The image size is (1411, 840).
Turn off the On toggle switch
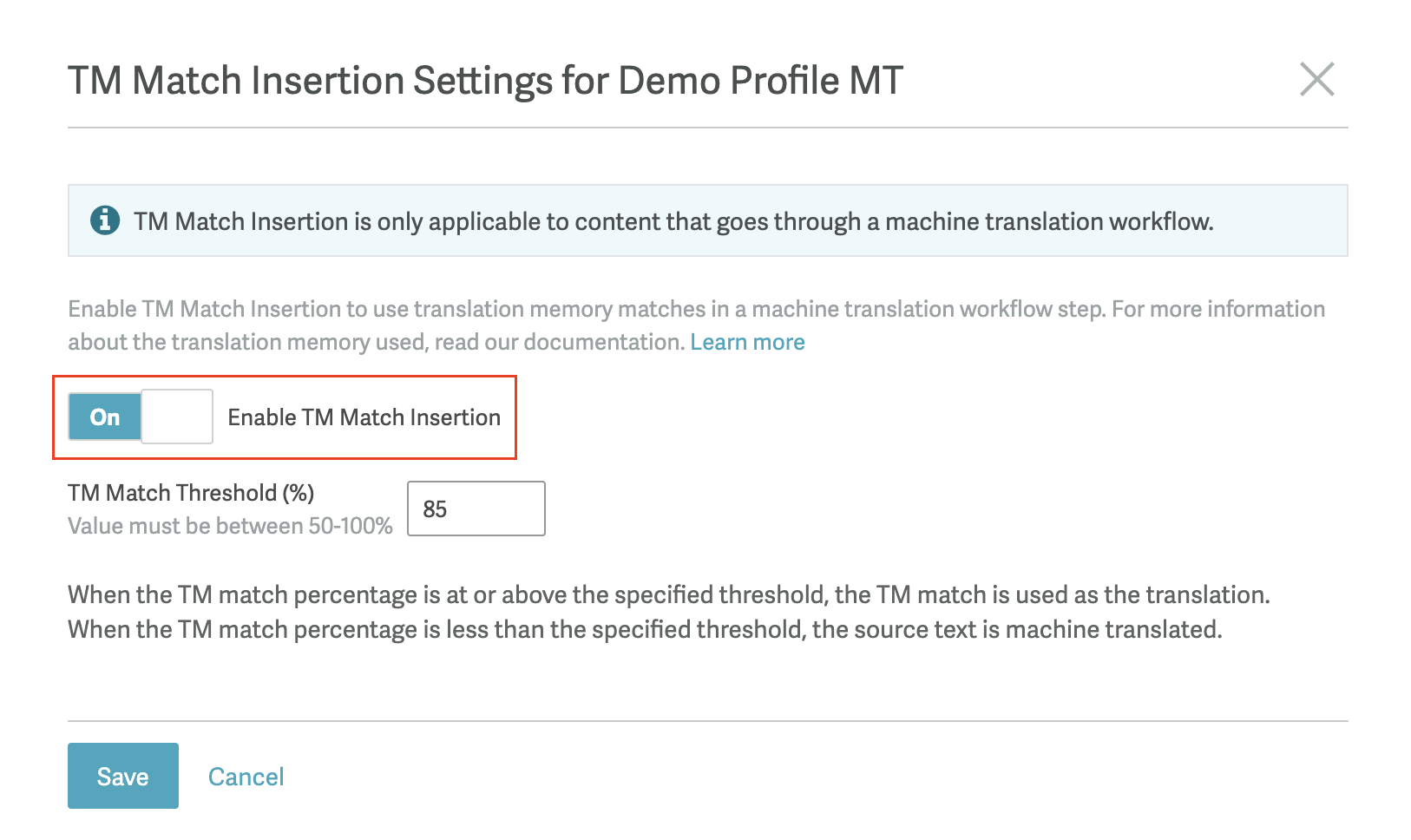(x=141, y=417)
